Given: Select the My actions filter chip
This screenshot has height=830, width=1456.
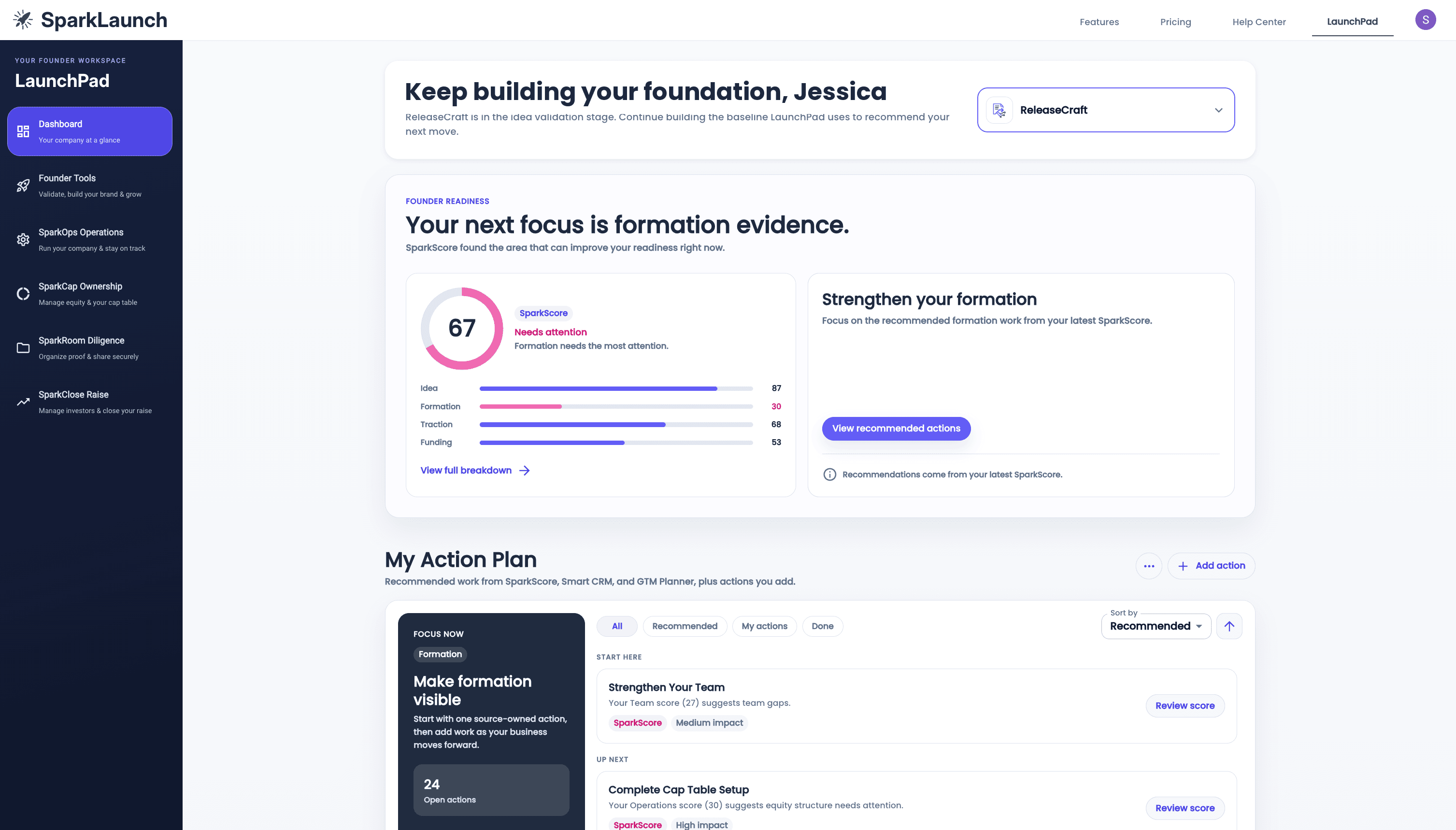Looking at the screenshot, I should pos(764,627).
